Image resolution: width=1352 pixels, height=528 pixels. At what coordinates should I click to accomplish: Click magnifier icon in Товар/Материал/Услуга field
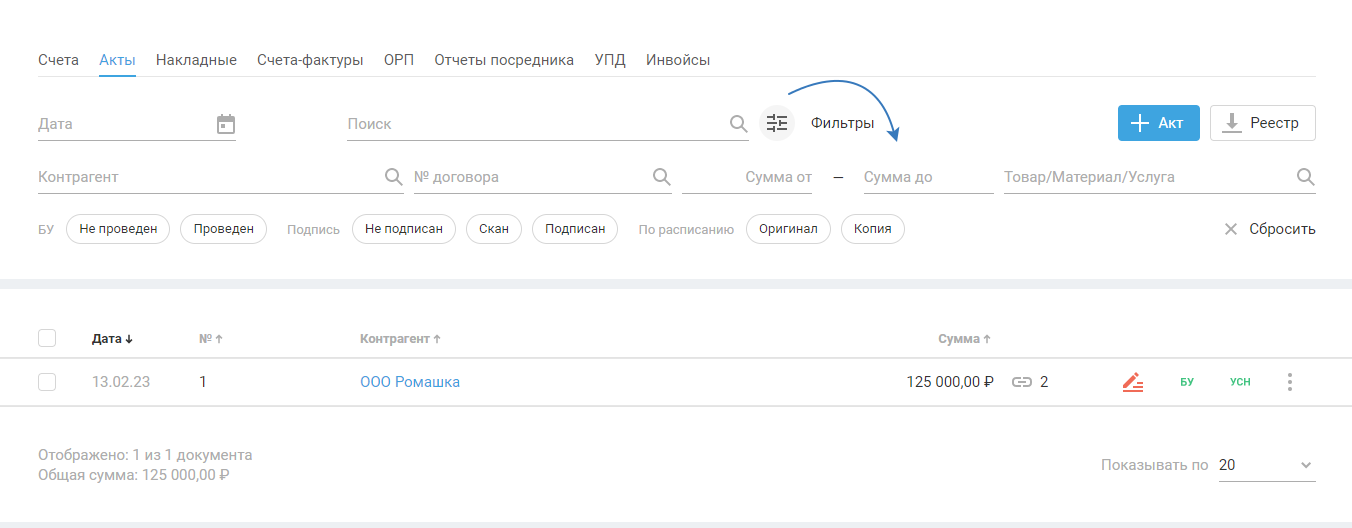coord(1306,177)
